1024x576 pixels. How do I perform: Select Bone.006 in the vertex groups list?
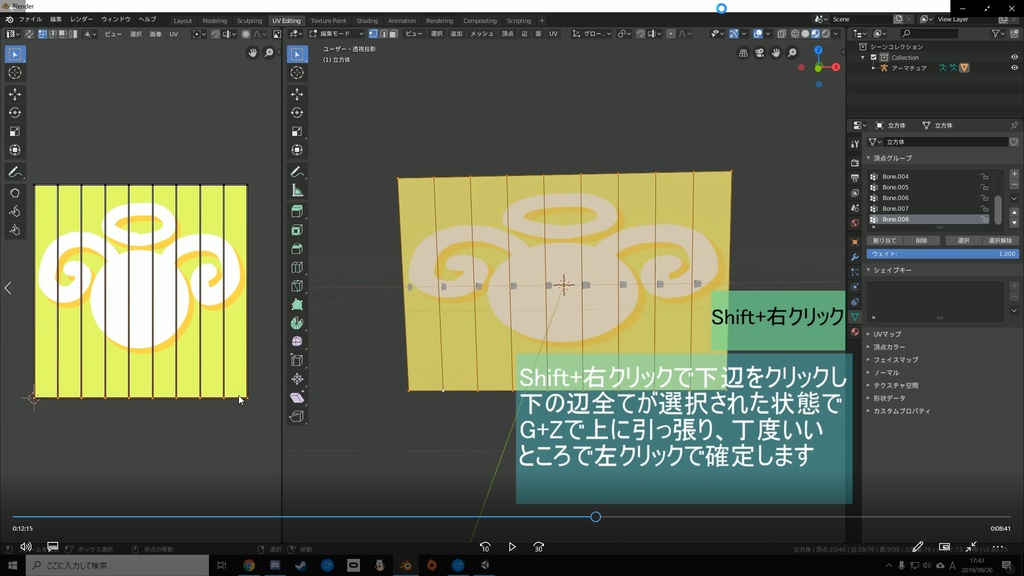(x=895, y=198)
